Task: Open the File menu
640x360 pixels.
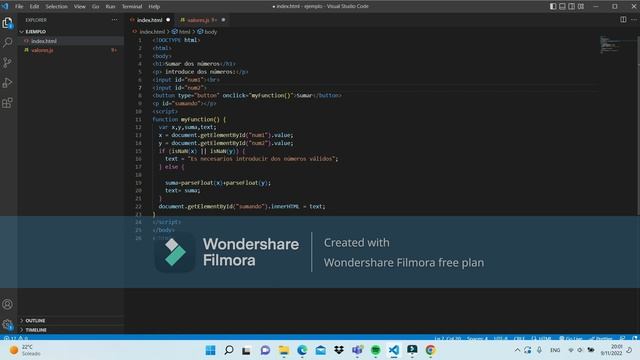Action: click(19, 7)
